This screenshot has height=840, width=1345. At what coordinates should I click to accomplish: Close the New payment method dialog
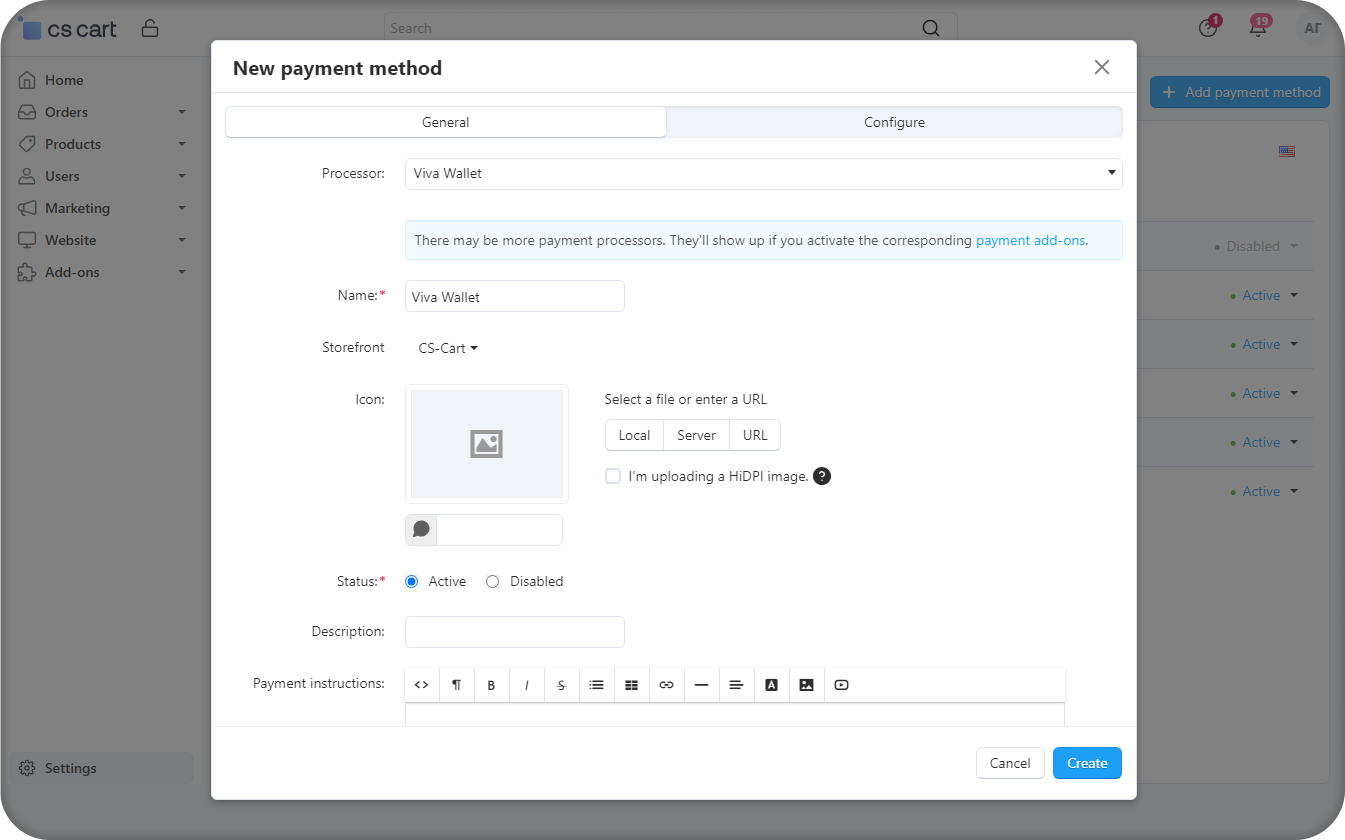[x=1102, y=67]
